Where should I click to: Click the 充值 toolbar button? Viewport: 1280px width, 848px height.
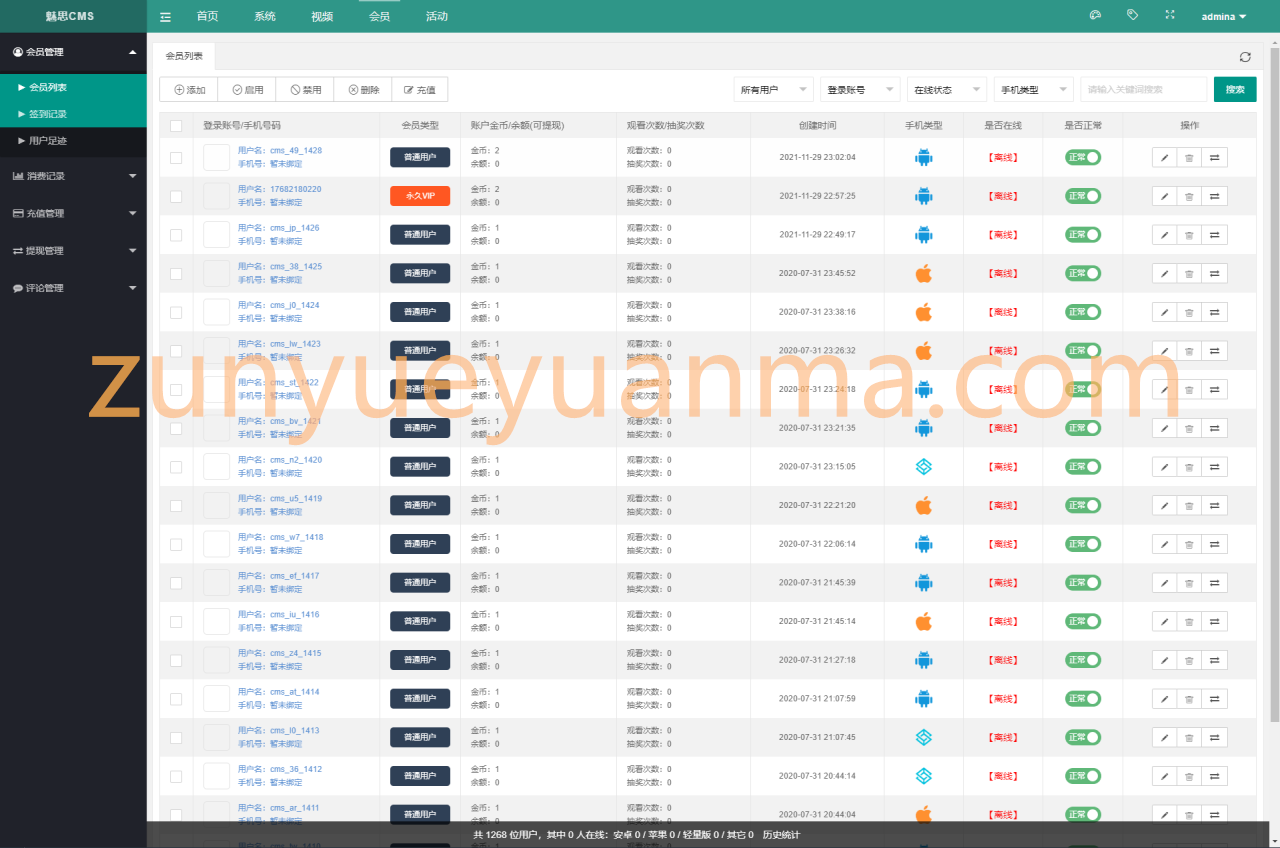[420, 89]
